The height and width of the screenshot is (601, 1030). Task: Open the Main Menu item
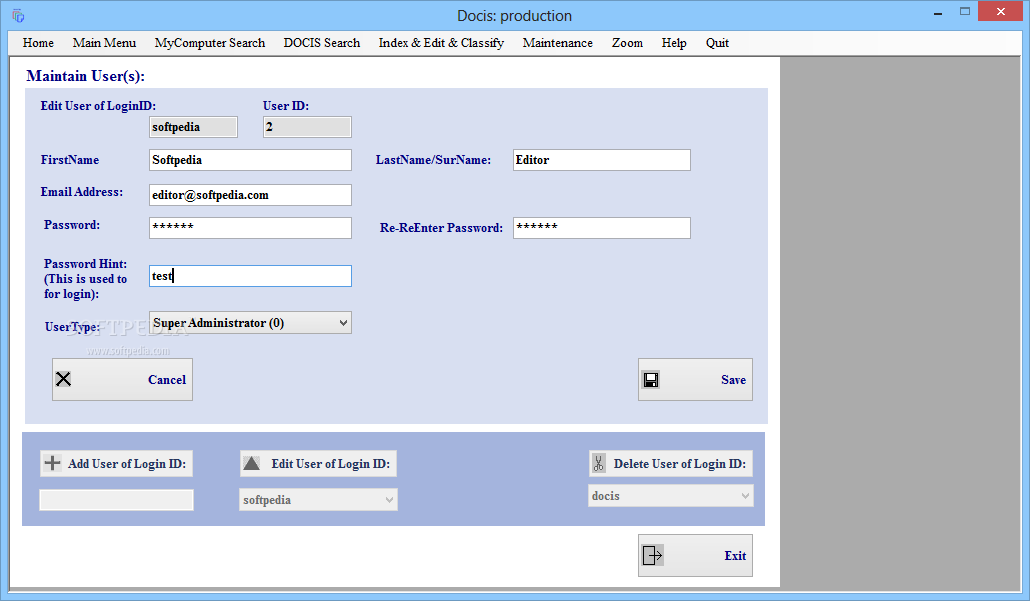pyautogui.click(x=104, y=43)
